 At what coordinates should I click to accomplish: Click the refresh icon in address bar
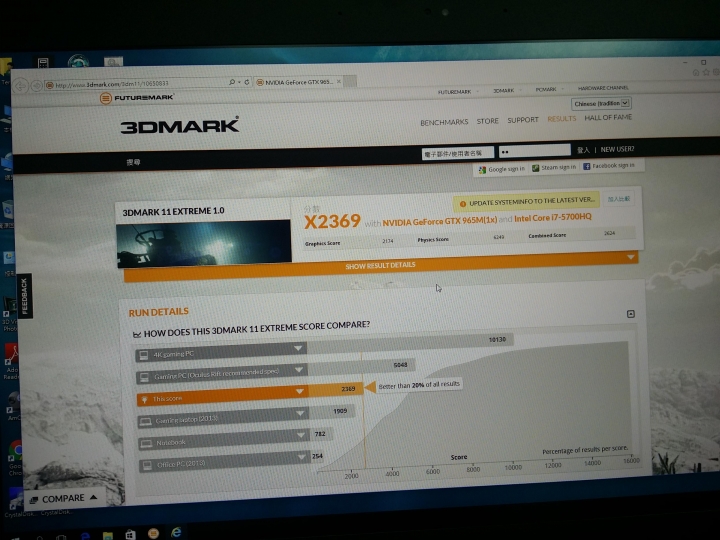tap(247, 82)
